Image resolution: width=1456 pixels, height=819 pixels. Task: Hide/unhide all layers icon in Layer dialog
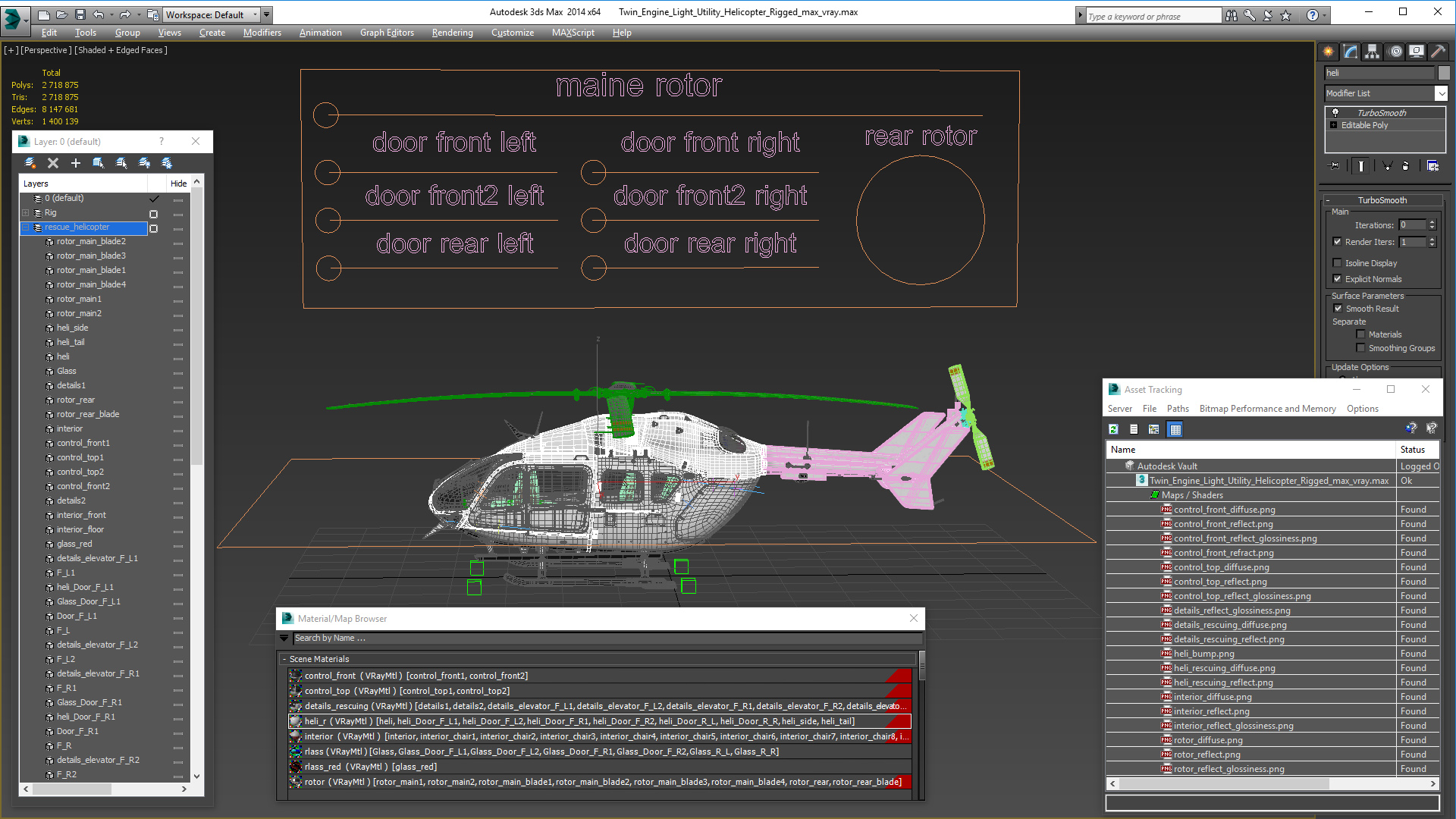[x=144, y=163]
